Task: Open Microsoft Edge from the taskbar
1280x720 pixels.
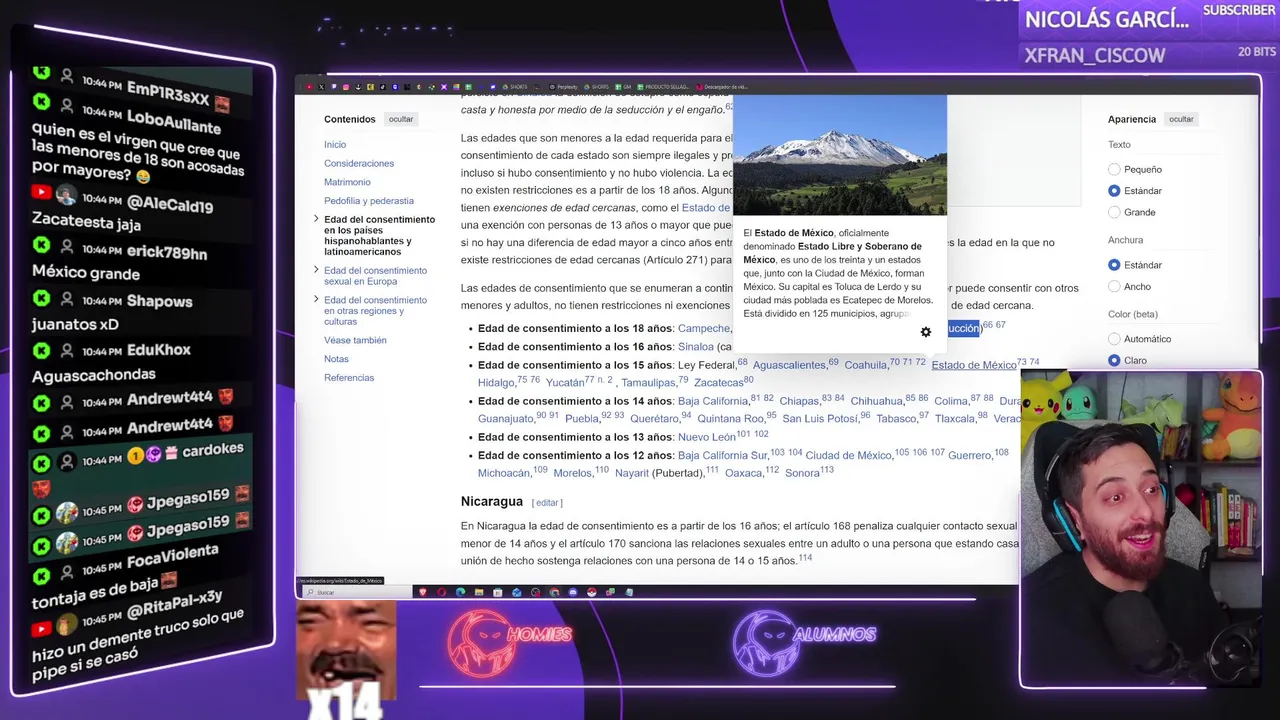Action: point(460,592)
